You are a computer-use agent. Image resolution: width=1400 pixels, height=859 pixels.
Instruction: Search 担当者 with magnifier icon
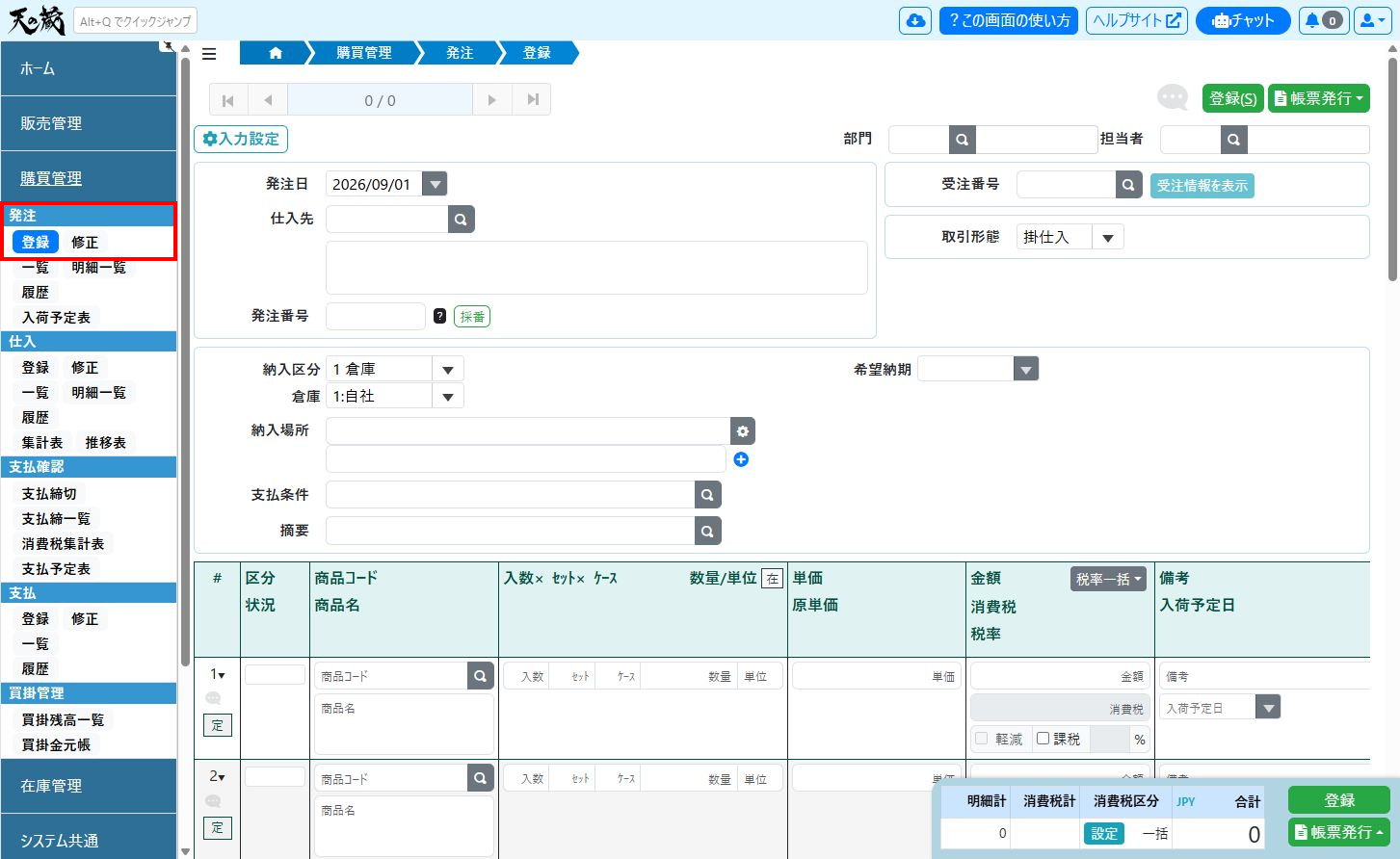(x=1233, y=140)
